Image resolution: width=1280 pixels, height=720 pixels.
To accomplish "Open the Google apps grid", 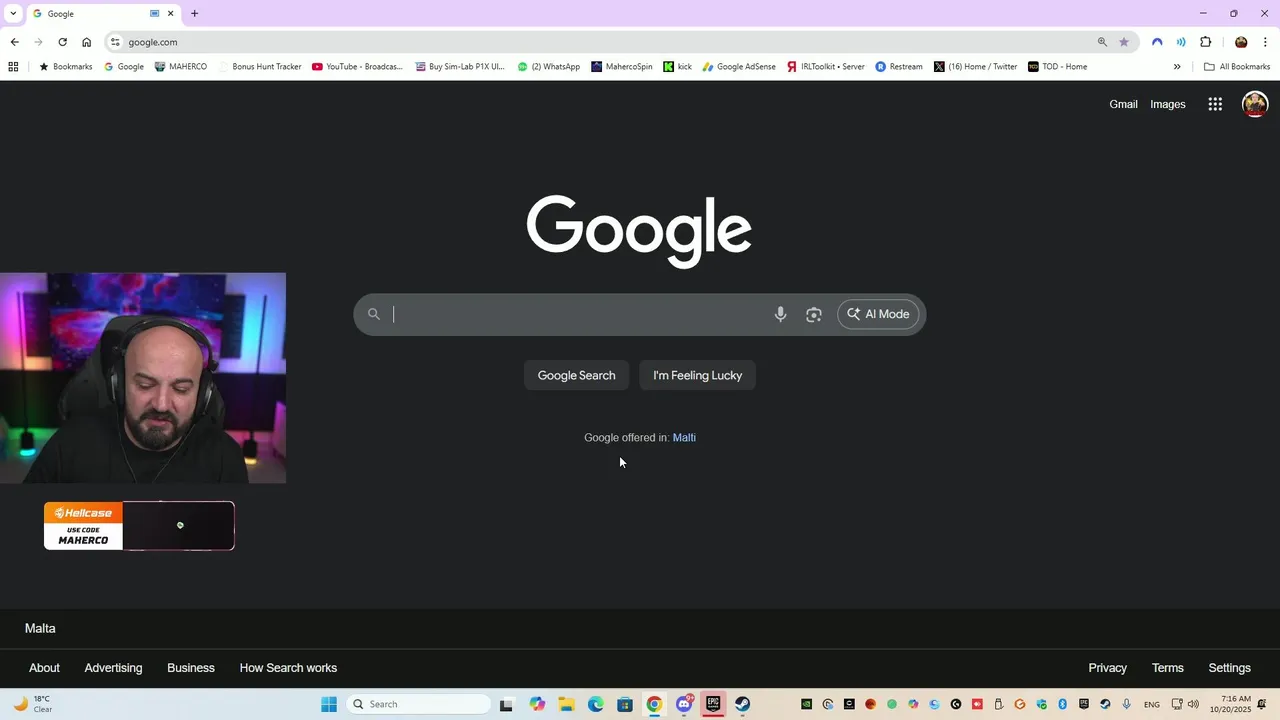I will coord(1215,104).
